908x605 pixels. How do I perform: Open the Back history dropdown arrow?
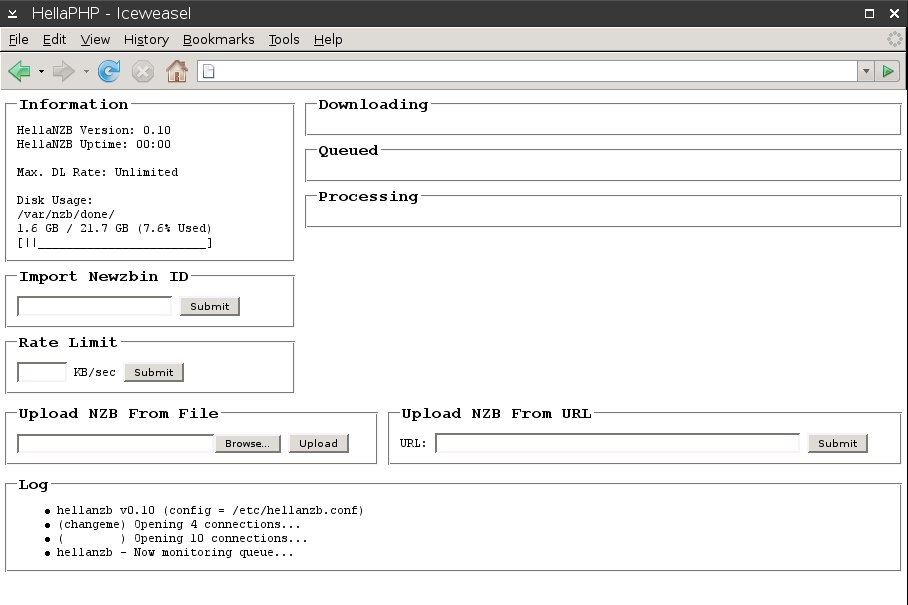pos(41,72)
